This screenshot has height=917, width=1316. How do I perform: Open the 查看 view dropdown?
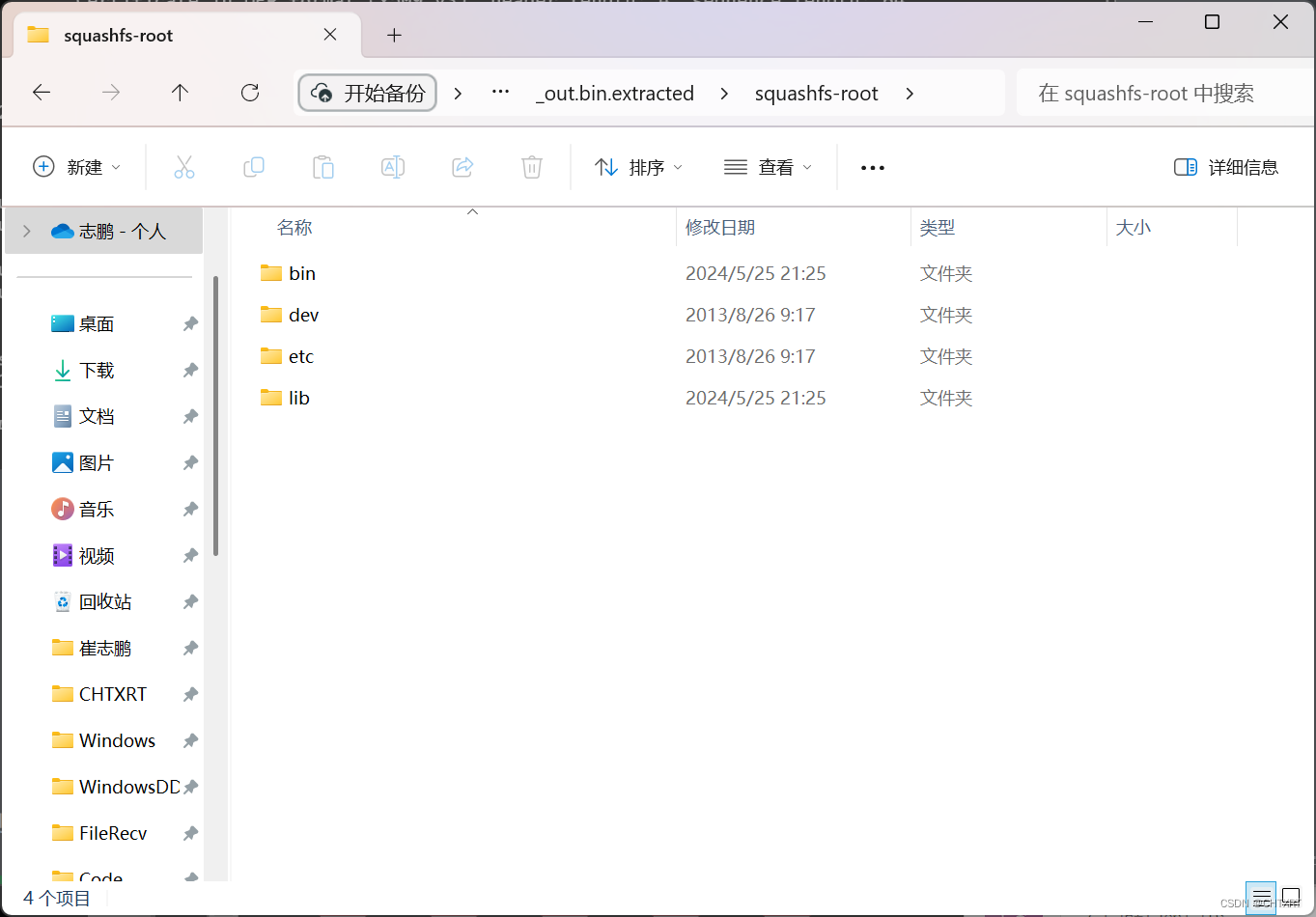(769, 167)
